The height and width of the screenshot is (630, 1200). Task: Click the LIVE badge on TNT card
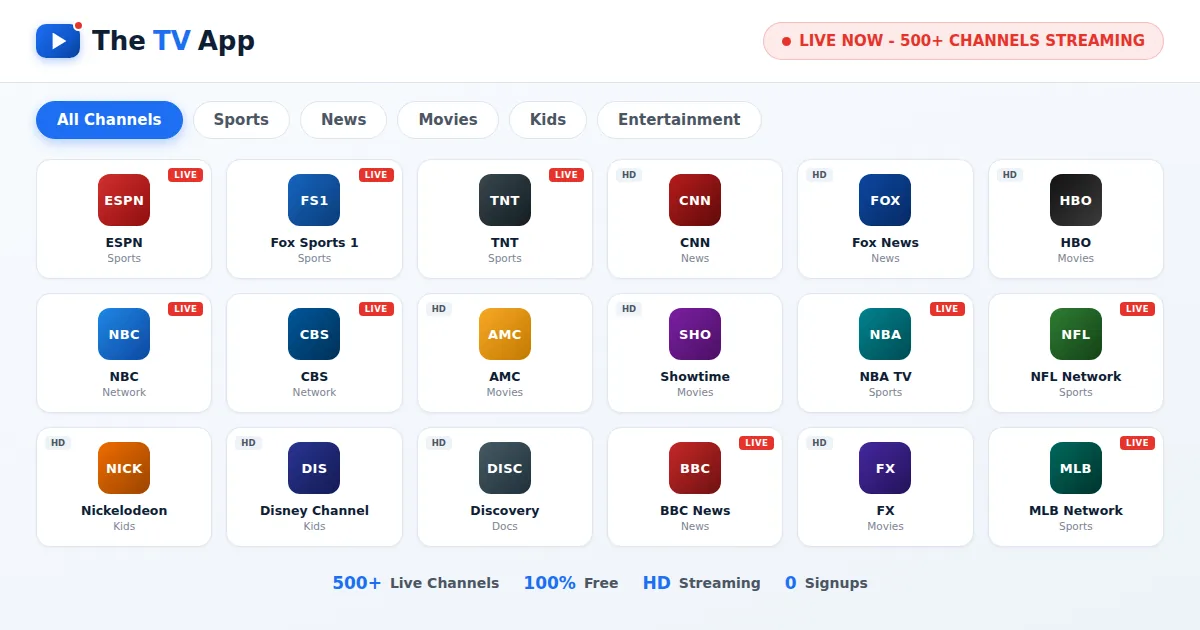(x=566, y=175)
